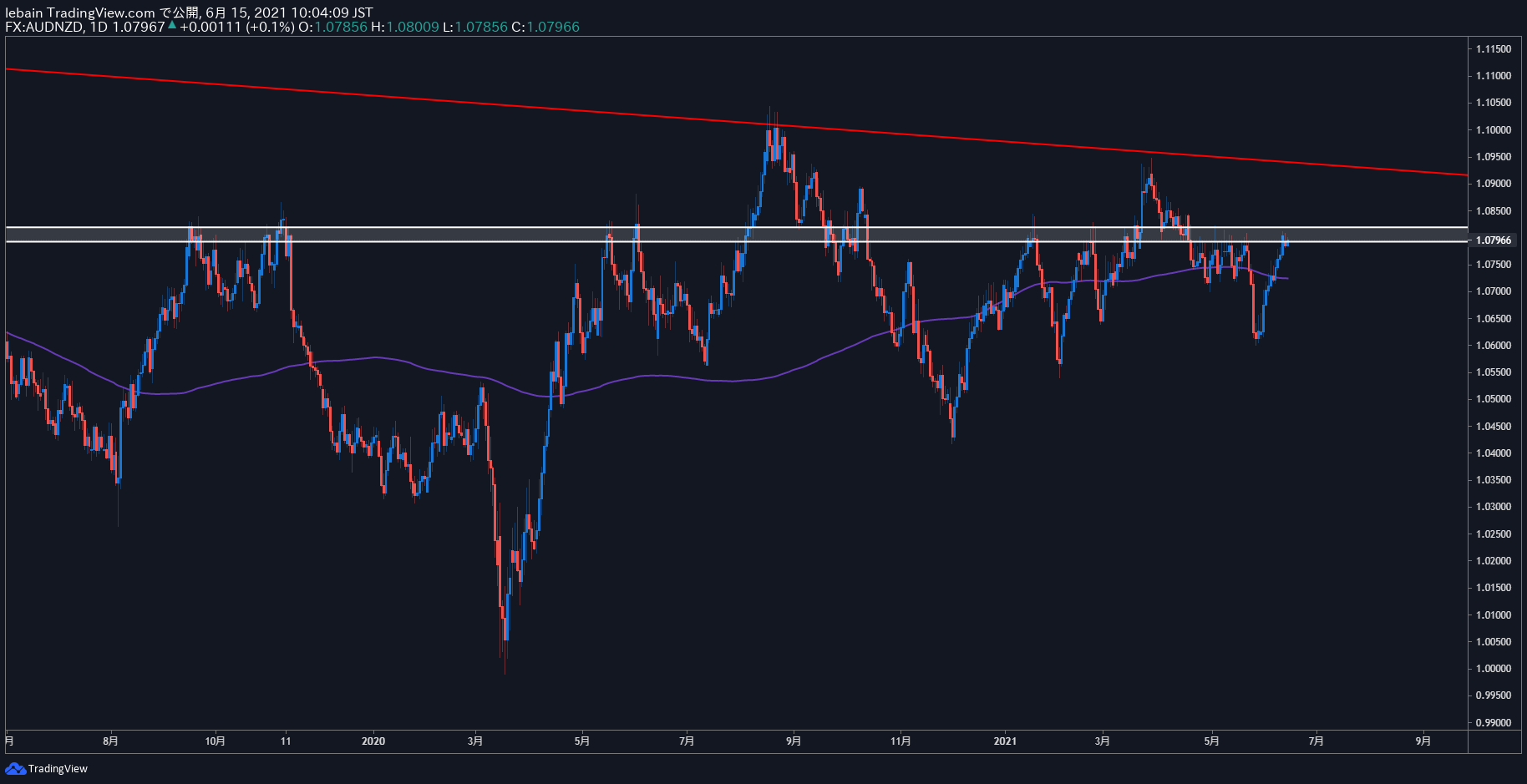Select the current price label 1.07966 on the axis
1527x784 pixels.
[x=1494, y=240]
